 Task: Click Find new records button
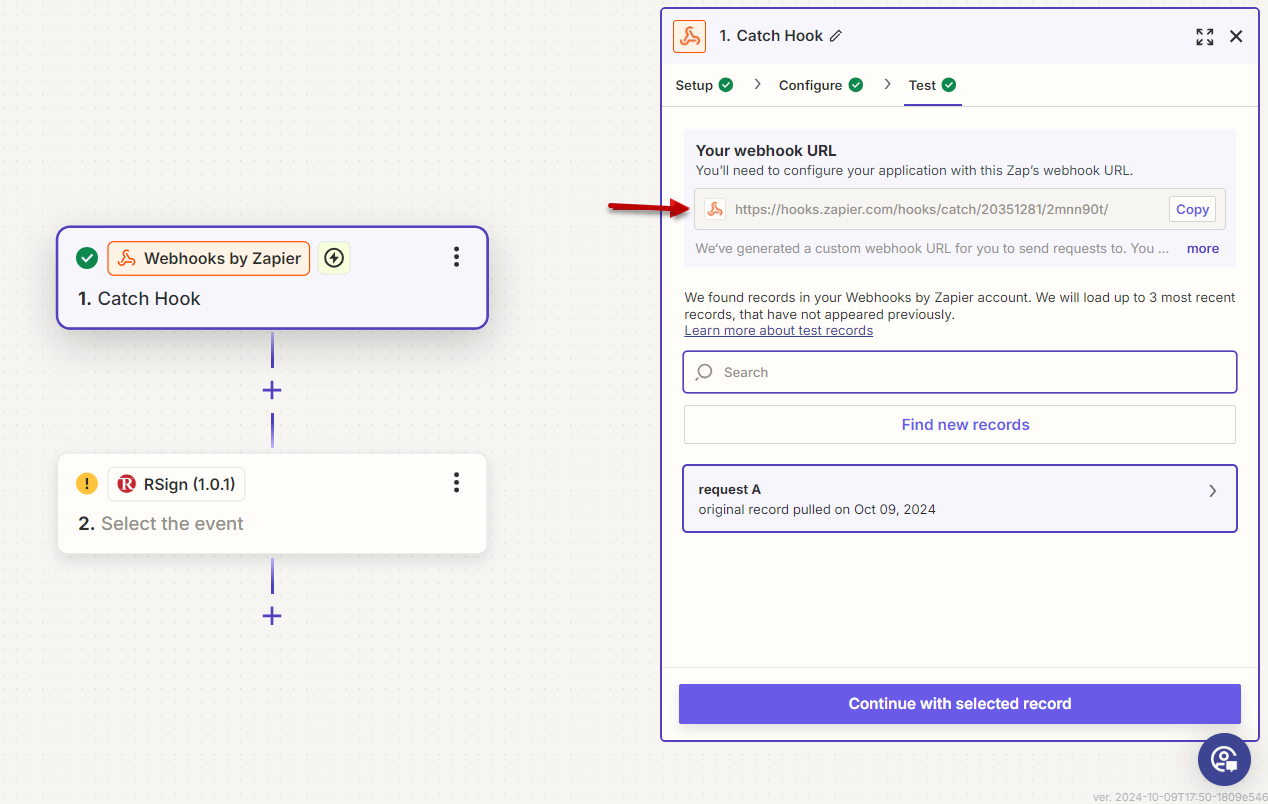(x=960, y=425)
